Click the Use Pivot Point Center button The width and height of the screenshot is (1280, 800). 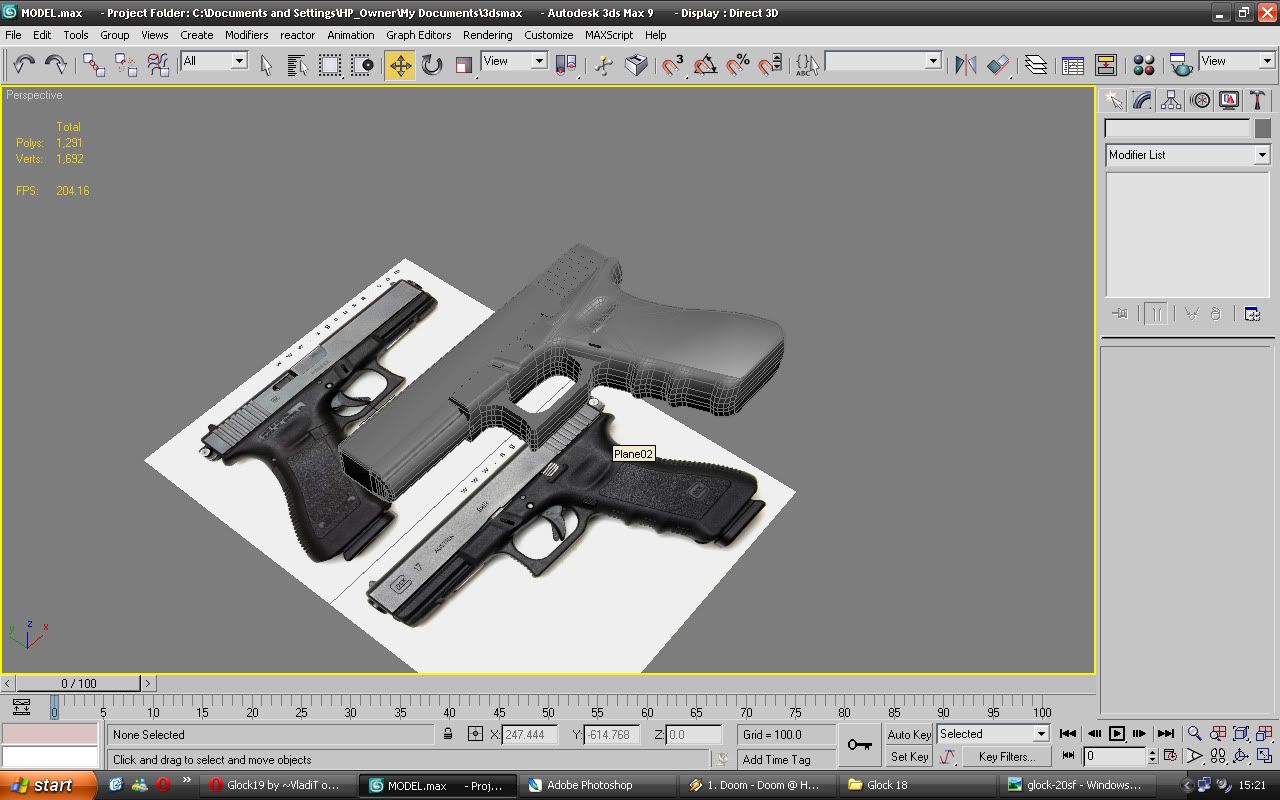tap(566, 65)
